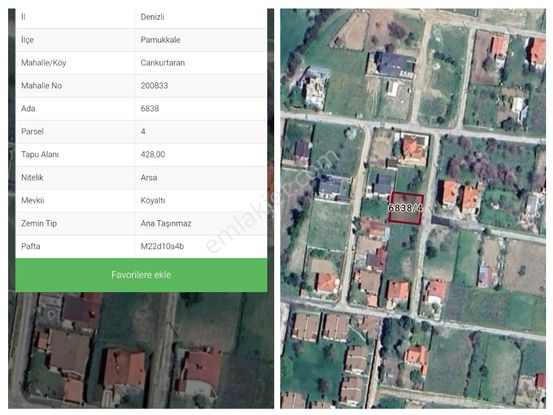Click the Denizli value in İl row
The image size is (553, 415).
152,17
